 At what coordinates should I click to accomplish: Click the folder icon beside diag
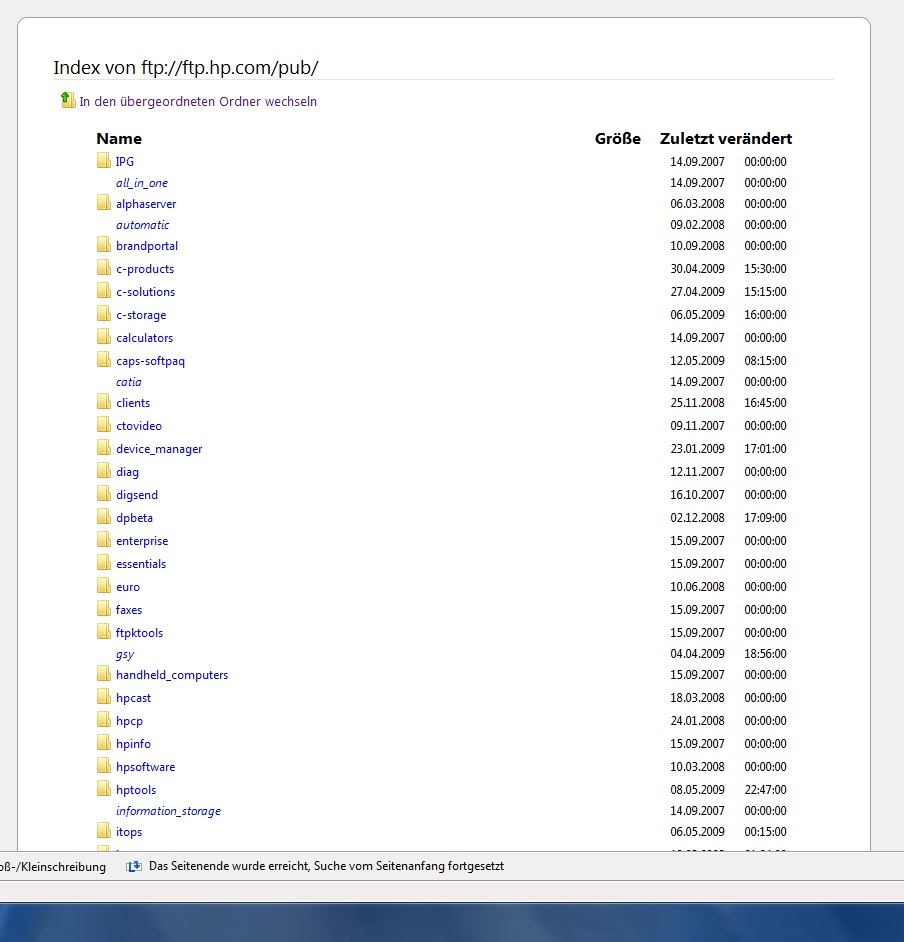pyautogui.click(x=104, y=470)
